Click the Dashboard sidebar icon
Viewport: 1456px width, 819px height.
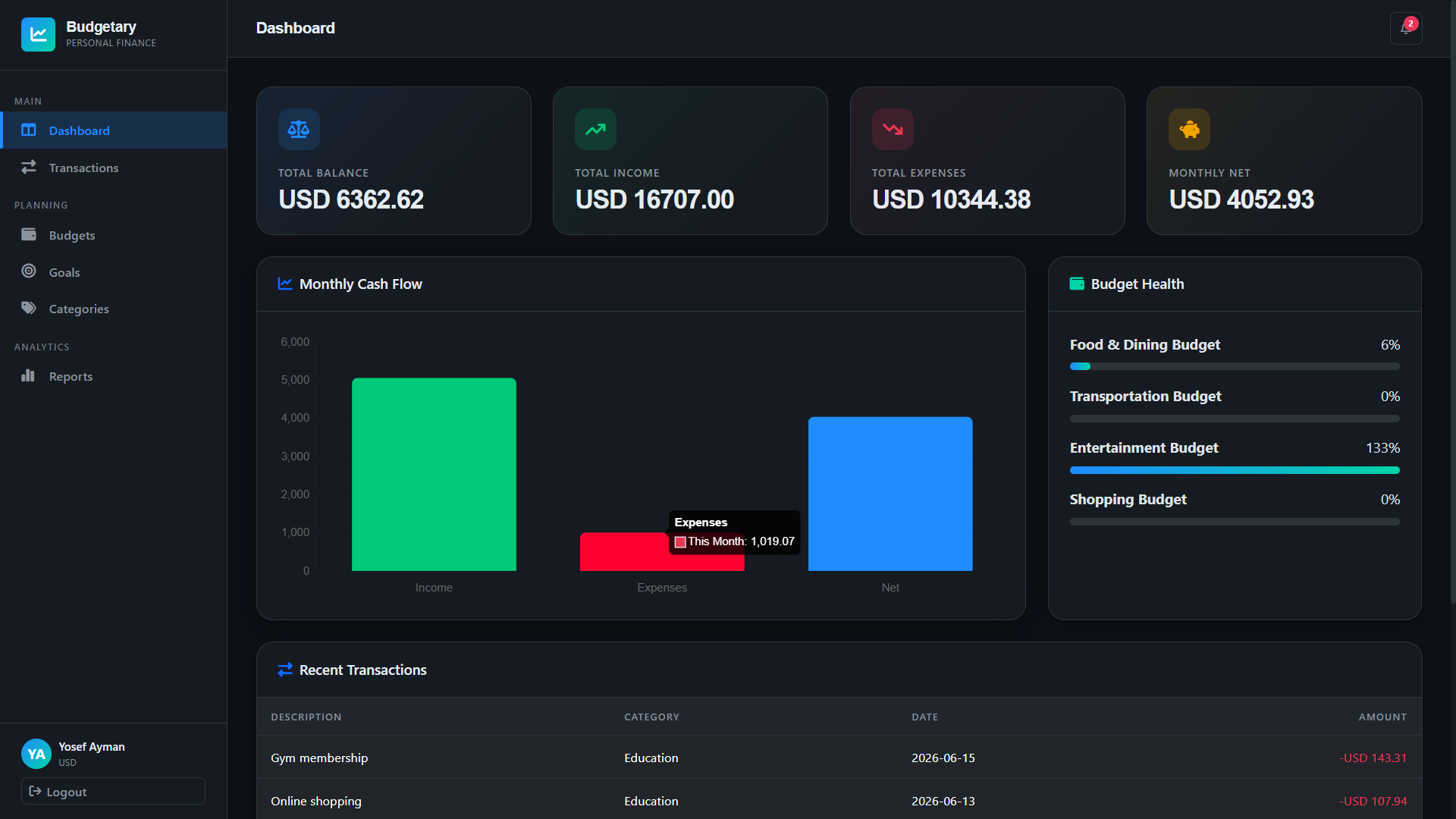29,130
